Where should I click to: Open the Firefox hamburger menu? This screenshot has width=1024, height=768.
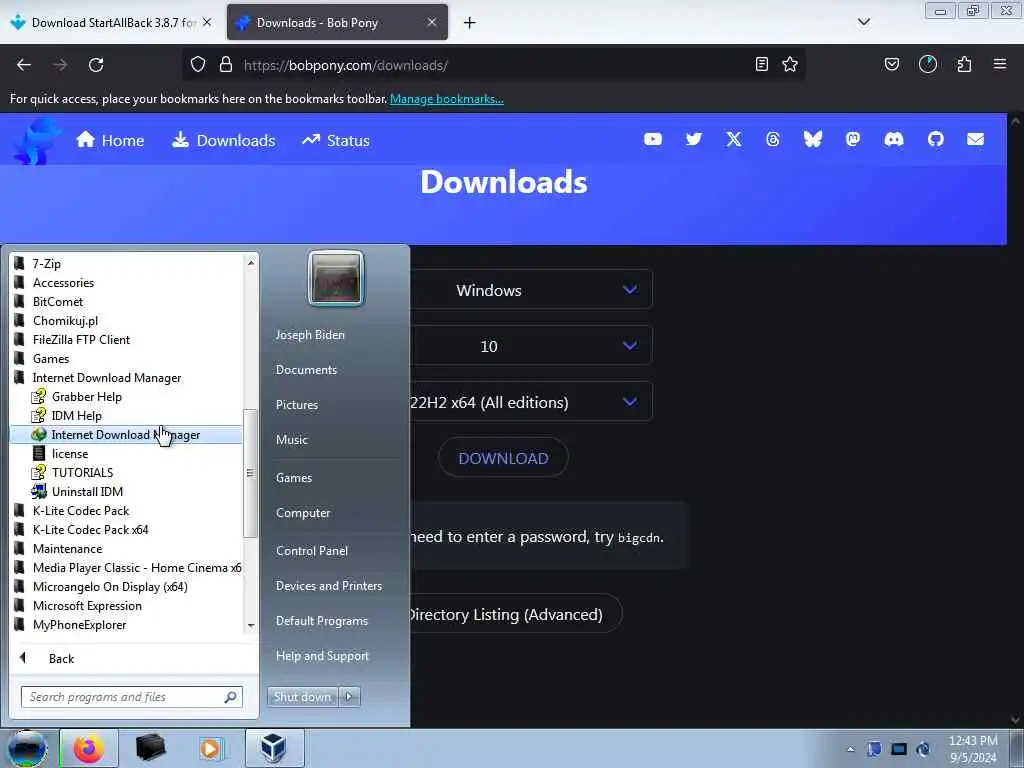pyautogui.click(x=1000, y=64)
